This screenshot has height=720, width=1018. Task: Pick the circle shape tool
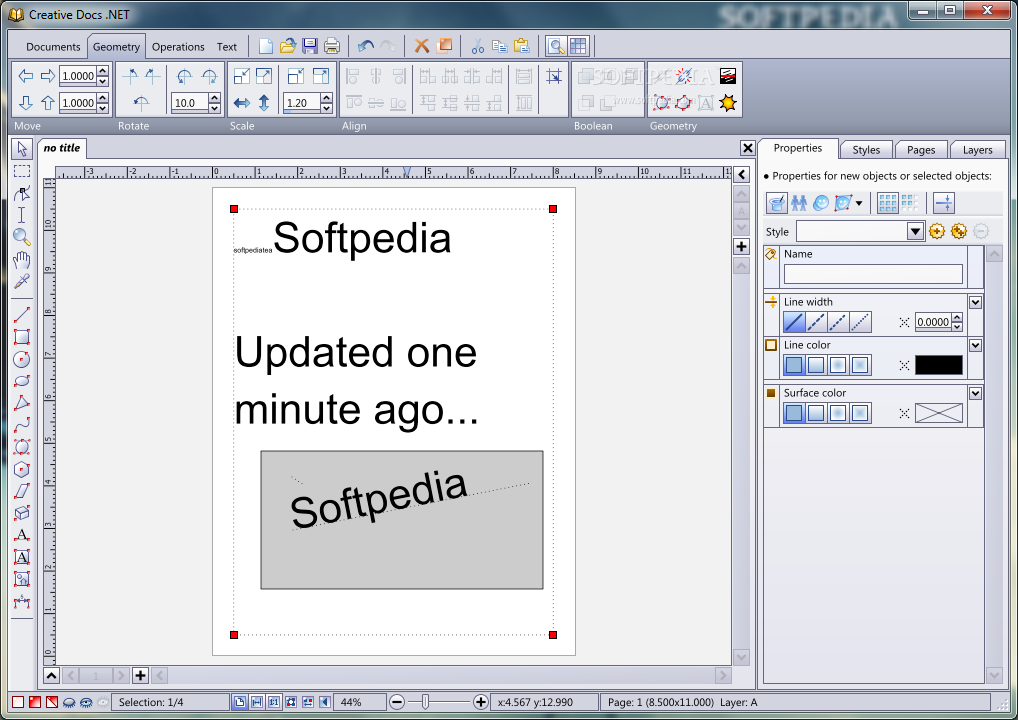22,359
